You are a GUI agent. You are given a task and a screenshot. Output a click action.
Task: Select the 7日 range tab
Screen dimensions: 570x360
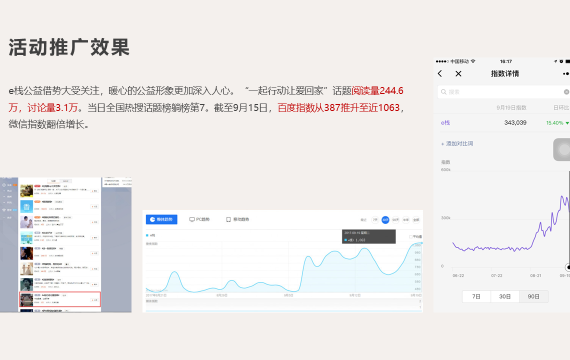point(476,297)
